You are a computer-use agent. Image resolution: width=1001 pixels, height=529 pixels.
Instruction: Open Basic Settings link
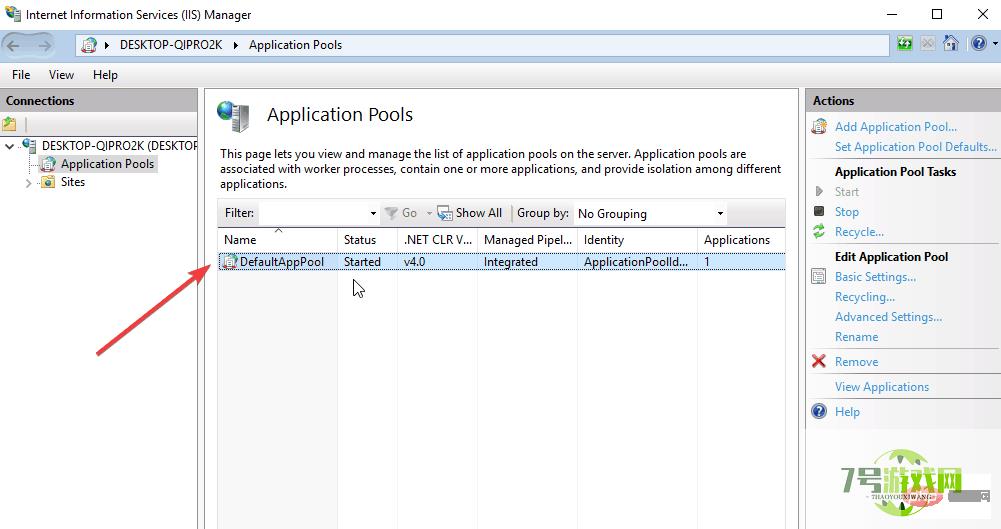click(875, 277)
